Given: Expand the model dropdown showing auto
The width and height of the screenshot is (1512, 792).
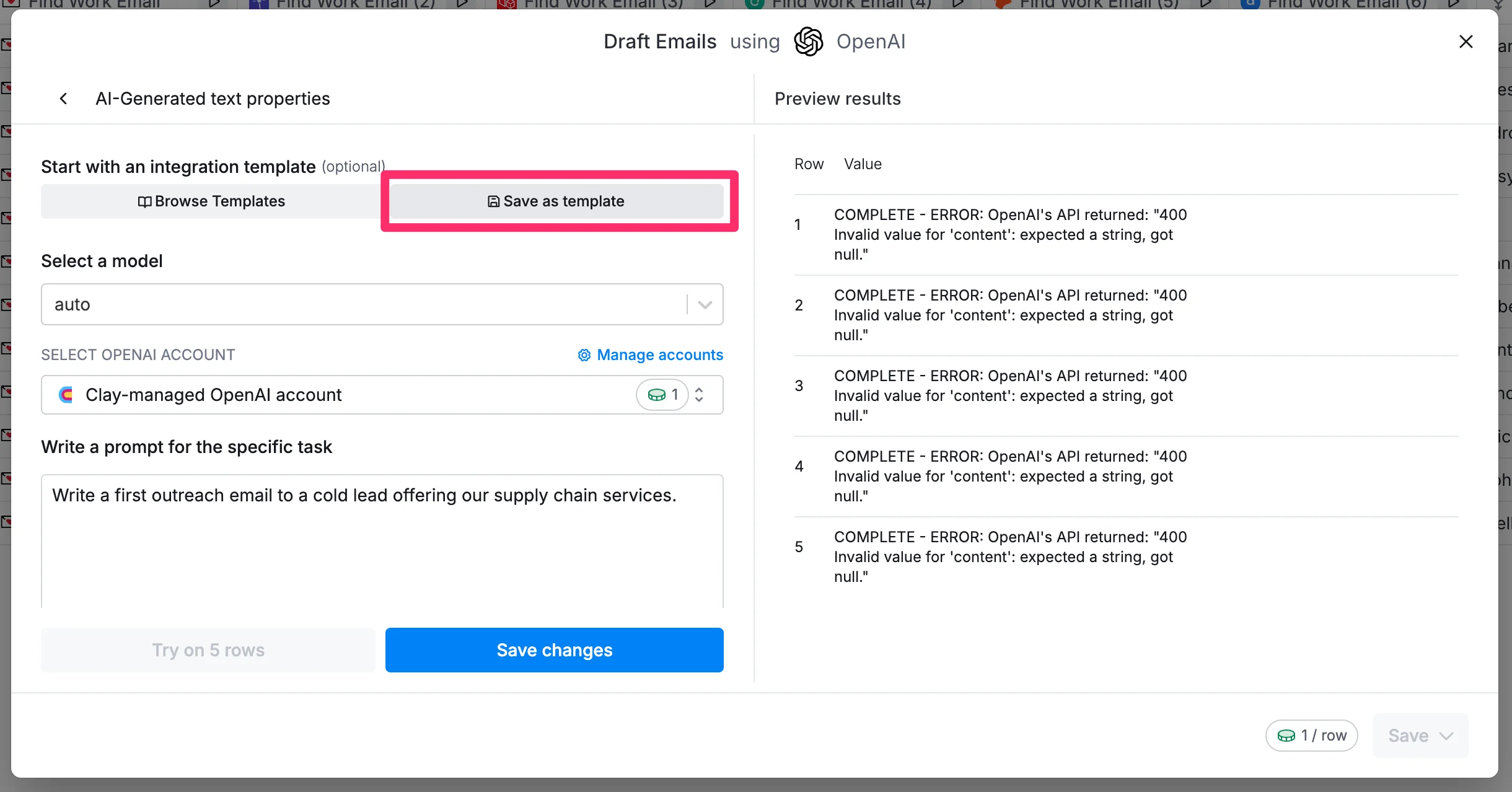Looking at the screenshot, I should pos(705,304).
